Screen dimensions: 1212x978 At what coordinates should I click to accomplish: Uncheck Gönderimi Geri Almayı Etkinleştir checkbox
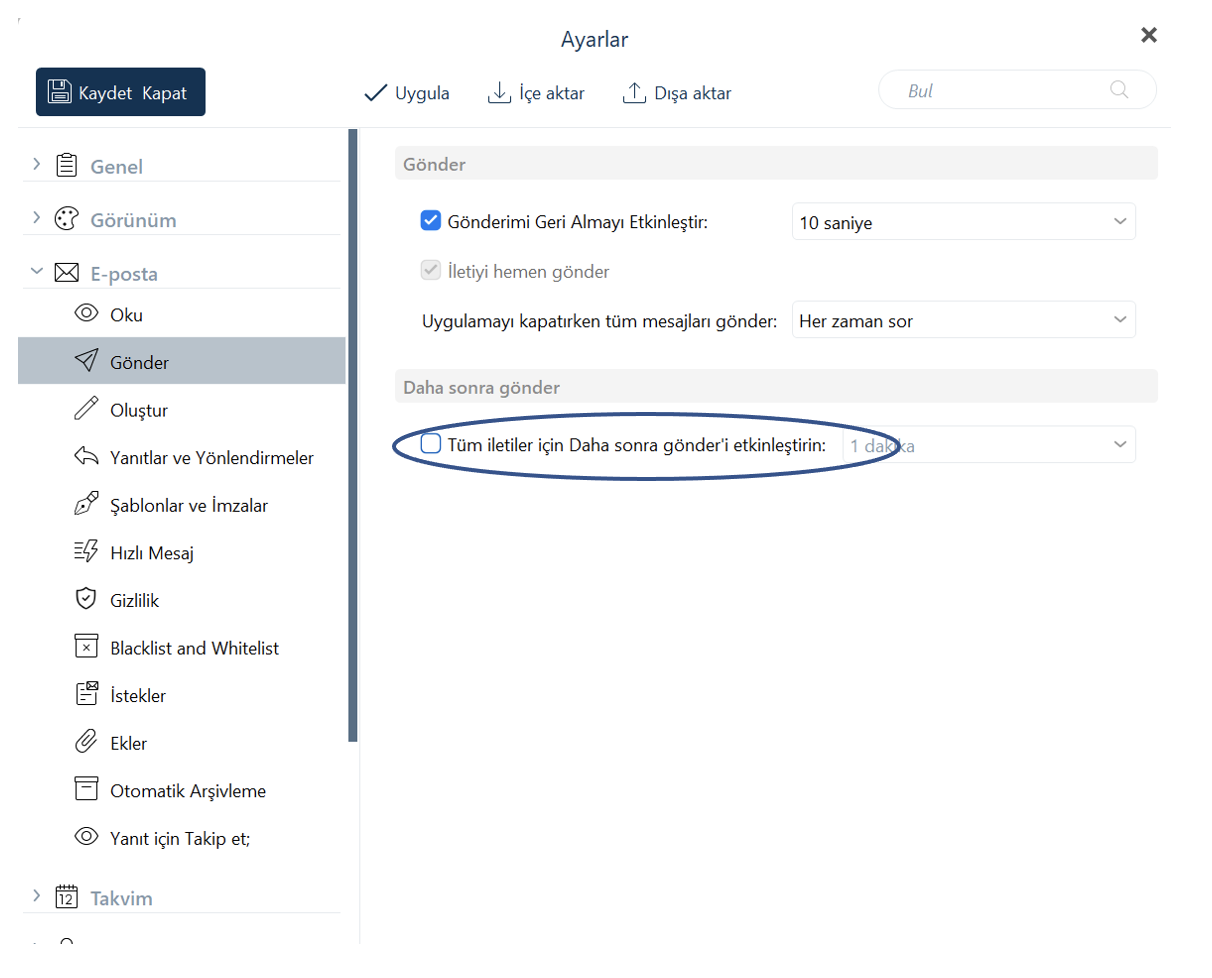(431, 221)
